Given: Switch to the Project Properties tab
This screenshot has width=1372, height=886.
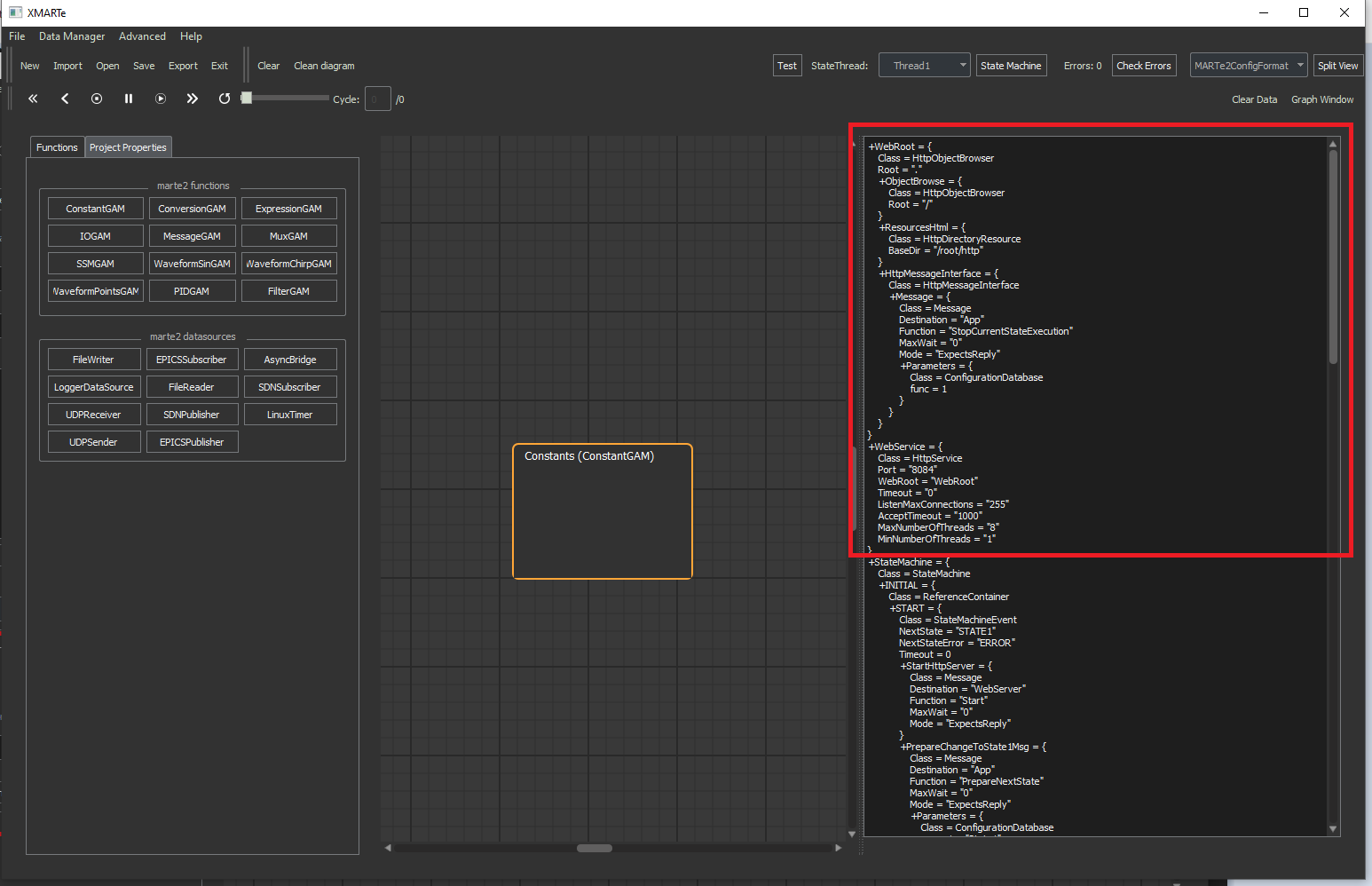Looking at the screenshot, I should click(128, 146).
